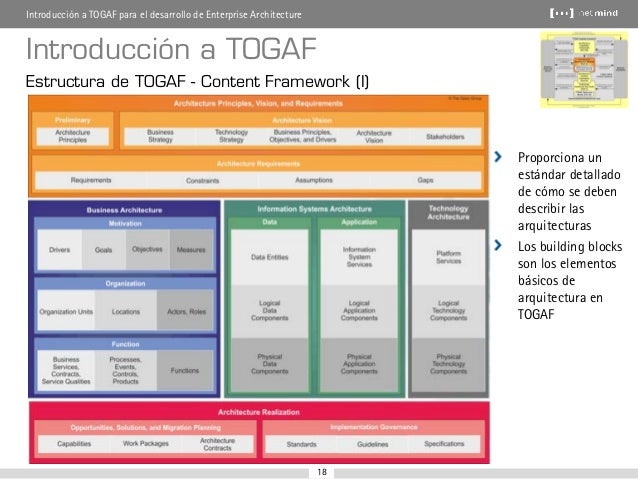Click 'Architecture Requirements' heading
This screenshot has width=638, height=479.
pos(258,164)
